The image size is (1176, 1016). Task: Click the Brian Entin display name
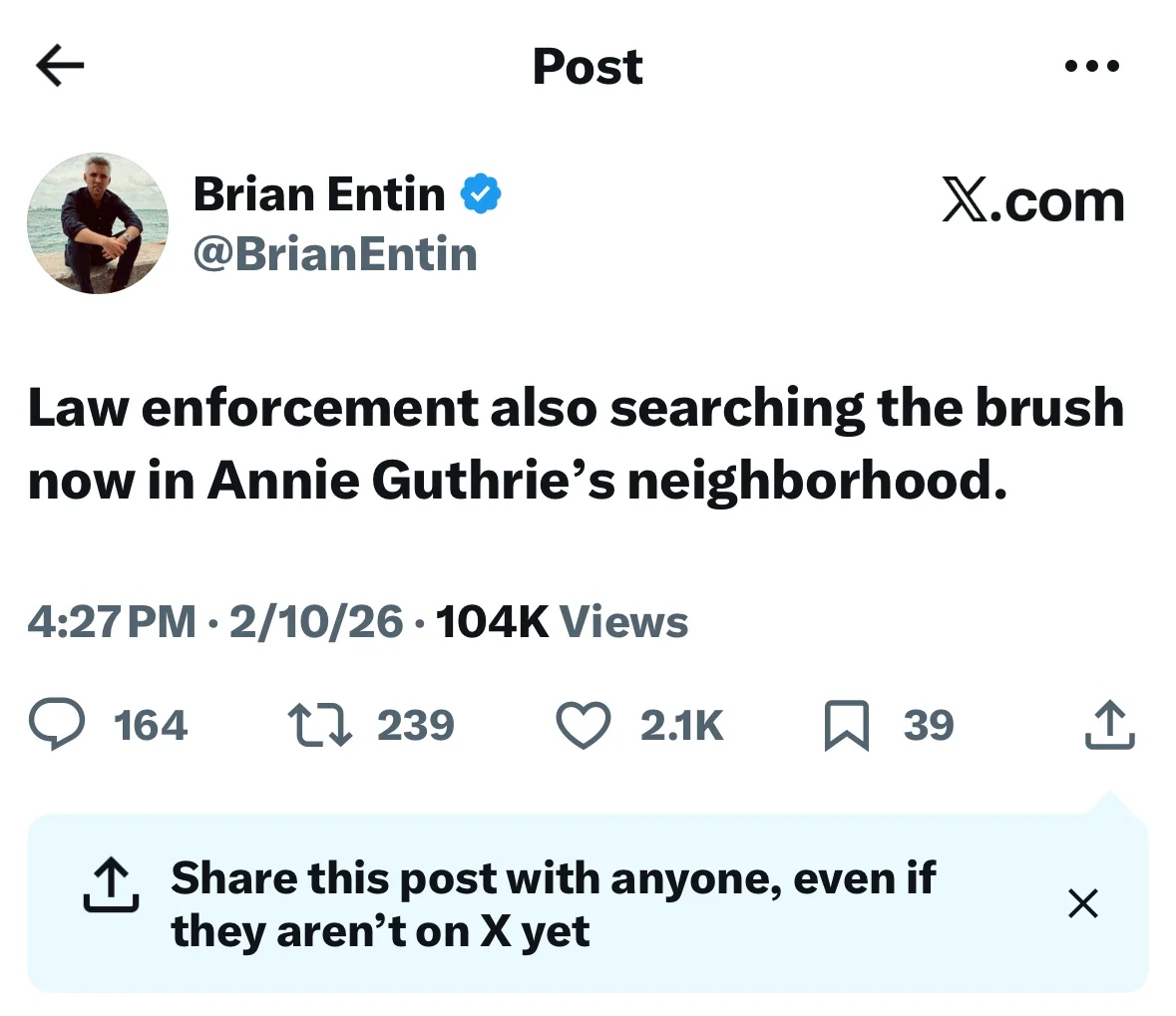[x=319, y=193]
